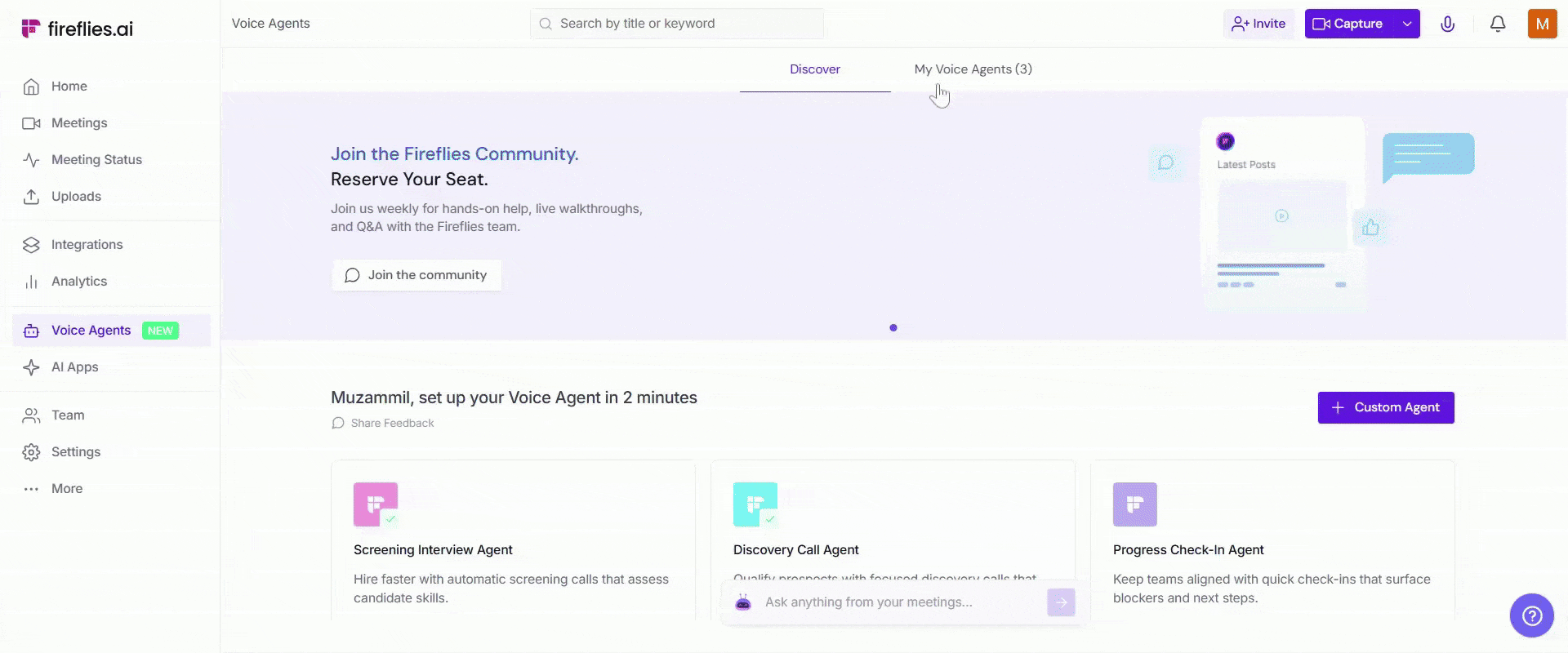Click Share Feedback link
This screenshot has height=653, width=1568.
383,423
